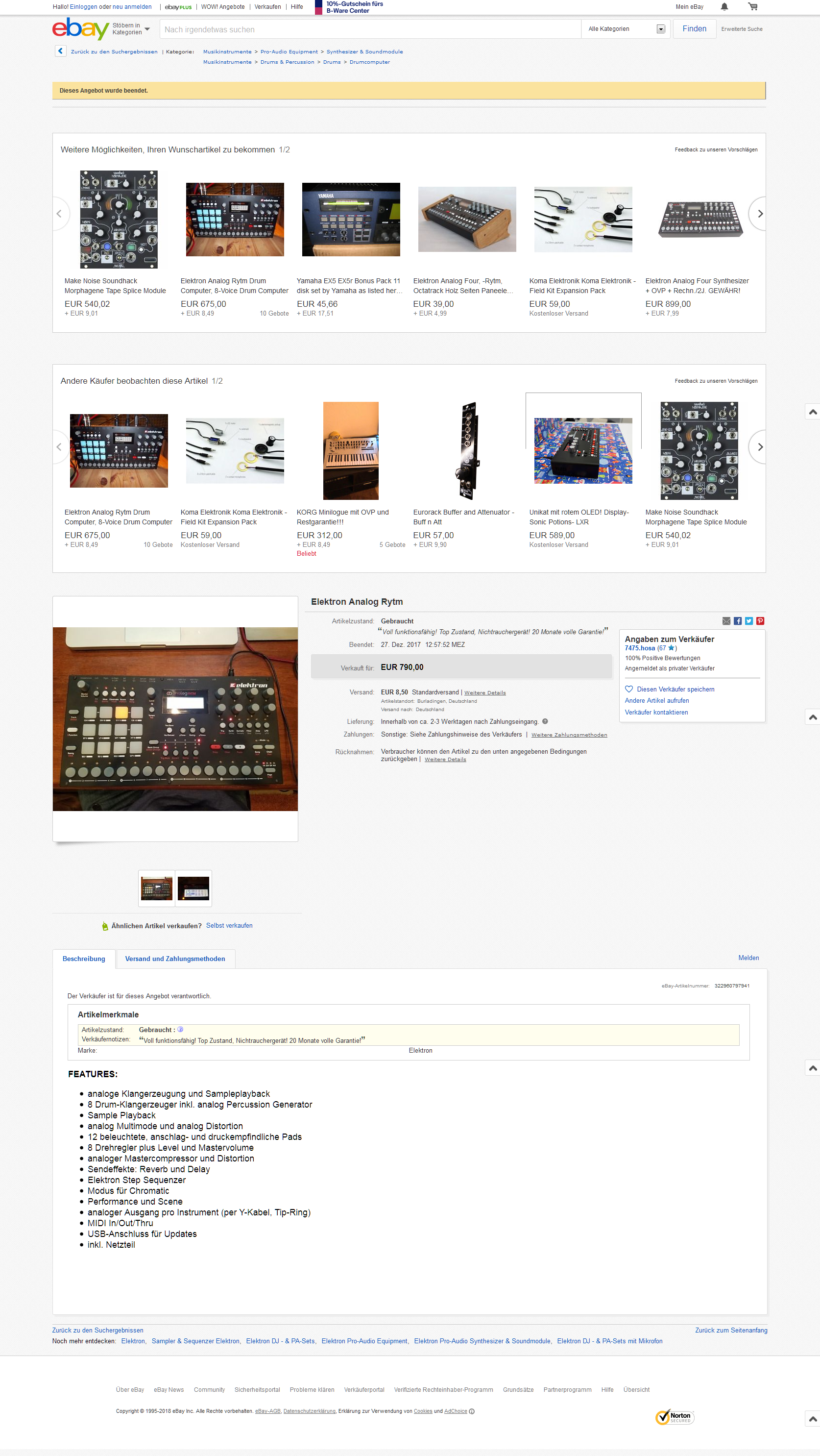Open Verkaufen in top menu

(267, 7)
